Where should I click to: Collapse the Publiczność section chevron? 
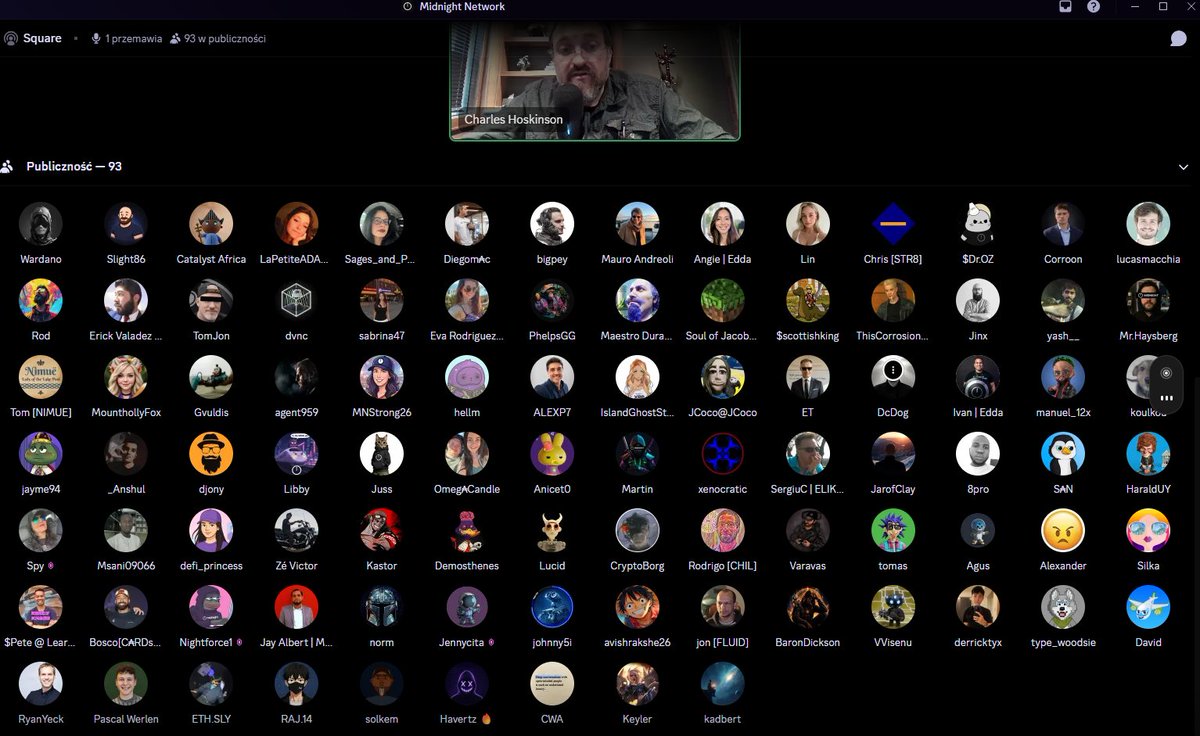[x=1184, y=167]
